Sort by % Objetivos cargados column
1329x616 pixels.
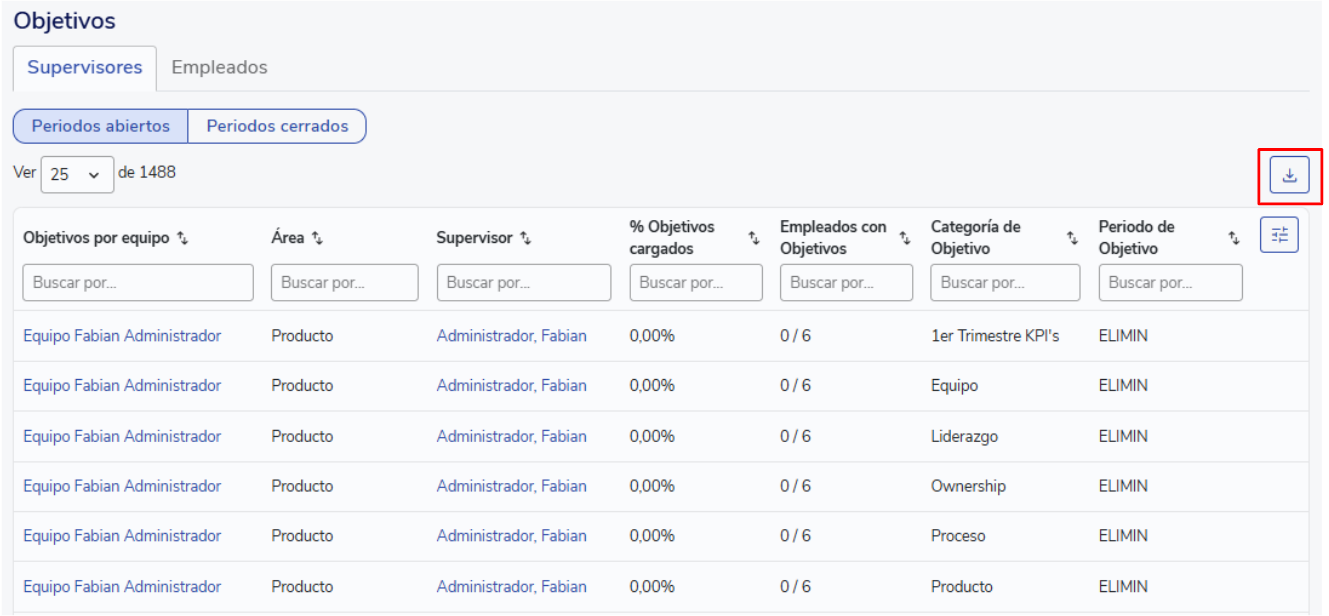(x=753, y=238)
